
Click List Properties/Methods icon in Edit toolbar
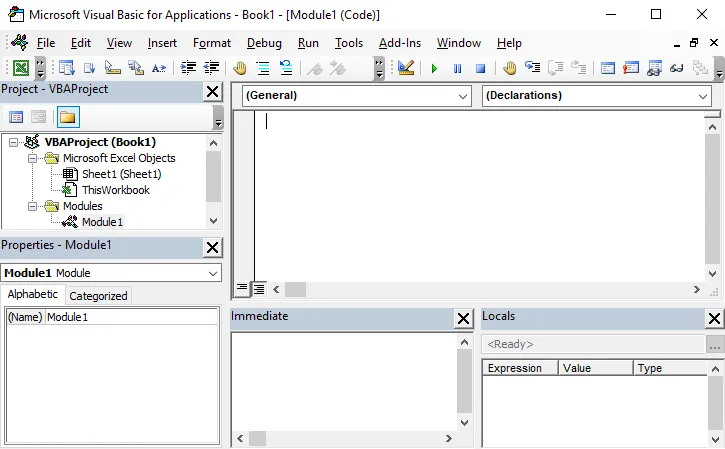click(67, 68)
